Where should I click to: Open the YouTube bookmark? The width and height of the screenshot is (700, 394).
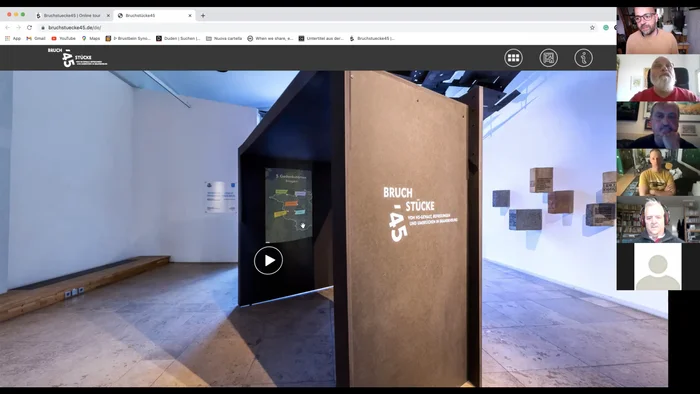coord(63,38)
